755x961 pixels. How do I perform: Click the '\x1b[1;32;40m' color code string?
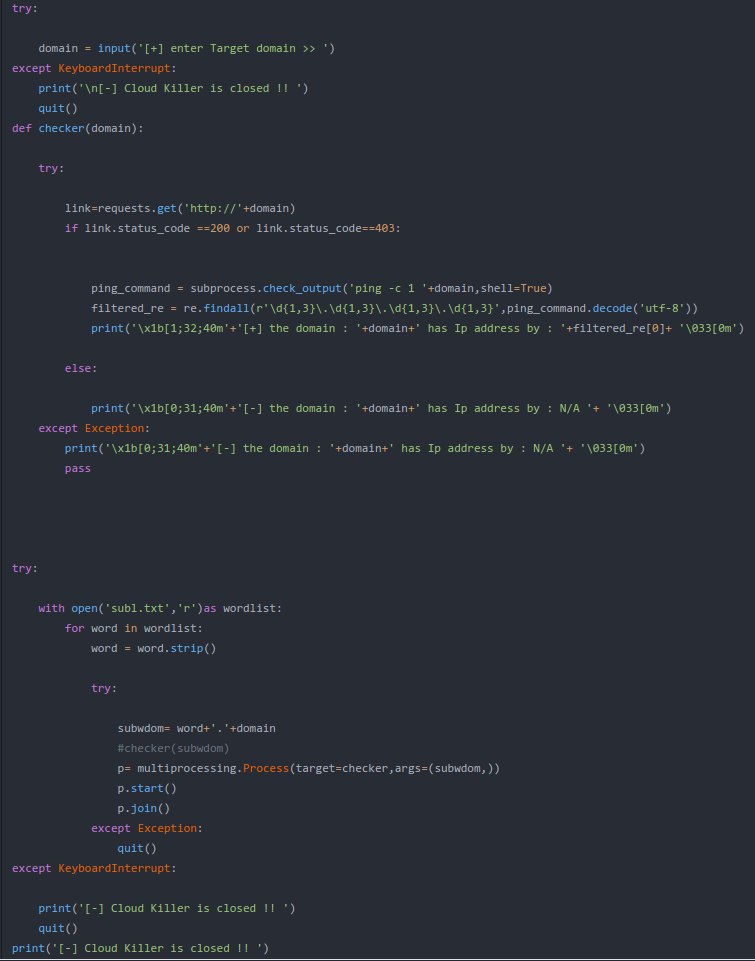(183, 329)
